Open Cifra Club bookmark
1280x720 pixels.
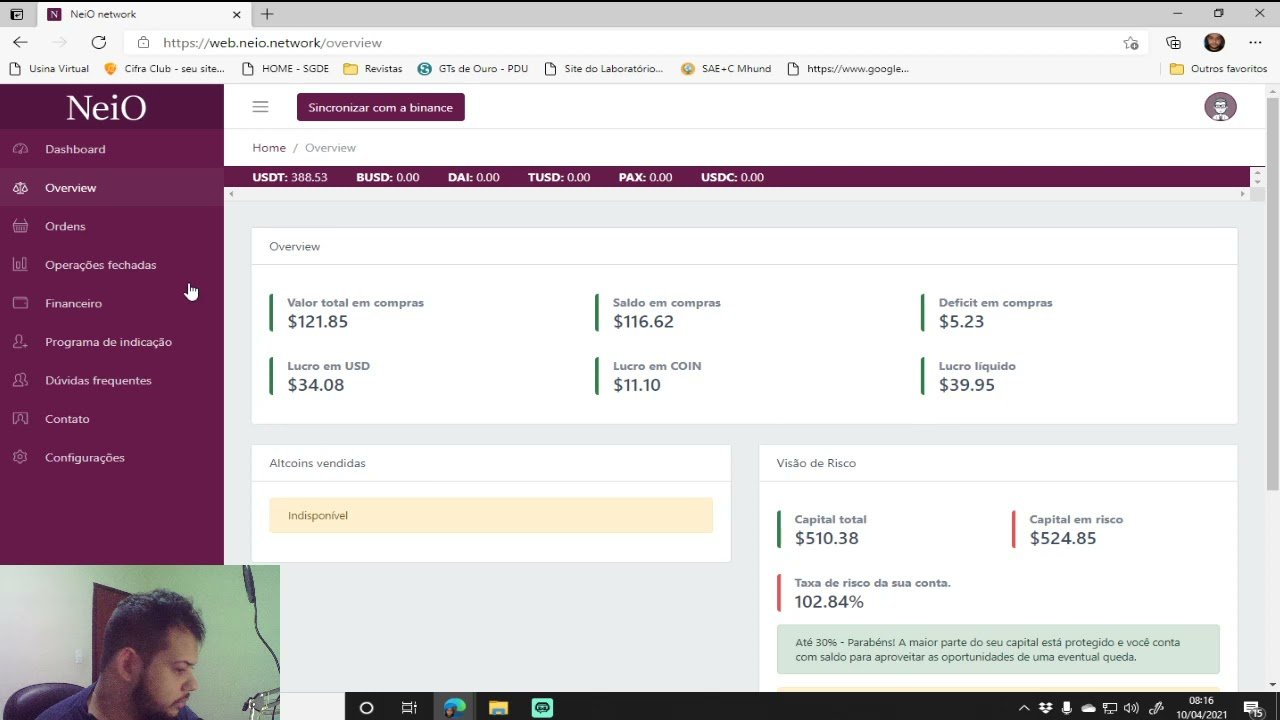pyautogui.click(x=165, y=69)
